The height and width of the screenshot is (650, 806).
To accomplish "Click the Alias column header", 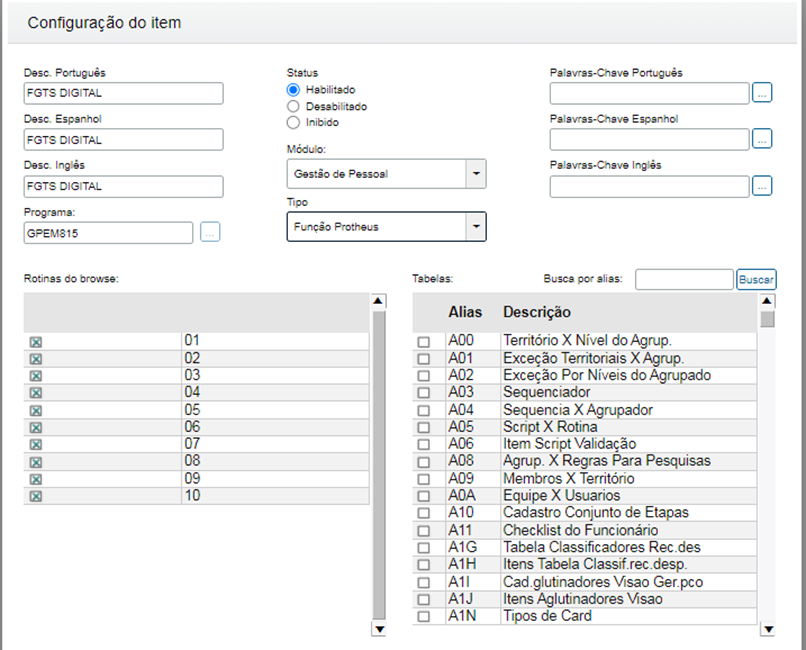I will (x=465, y=312).
